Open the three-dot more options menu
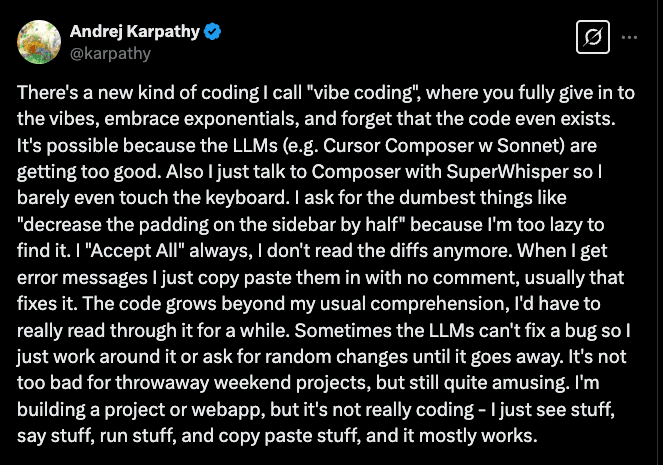 (630, 38)
